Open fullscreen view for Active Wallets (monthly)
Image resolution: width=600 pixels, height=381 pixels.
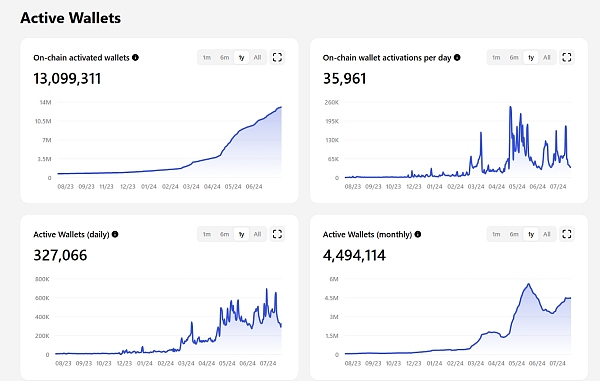tap(567, 234)
